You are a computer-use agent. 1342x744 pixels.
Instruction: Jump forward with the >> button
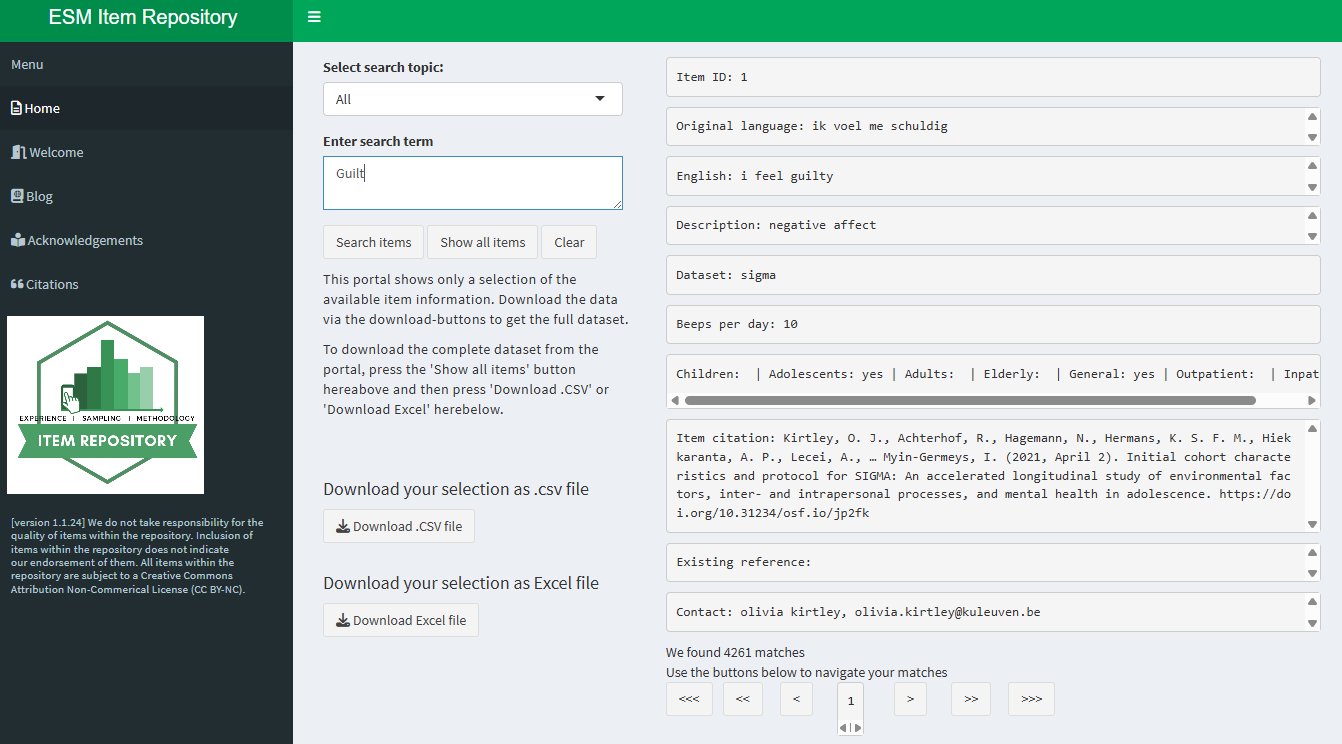tap(971, 699)
